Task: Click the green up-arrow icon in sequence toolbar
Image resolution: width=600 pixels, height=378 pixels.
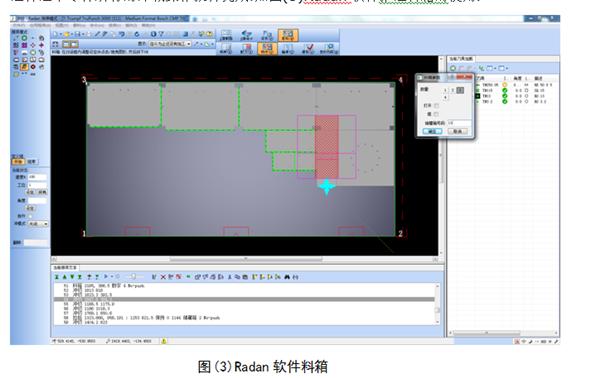Action: [x=64, y=277]
